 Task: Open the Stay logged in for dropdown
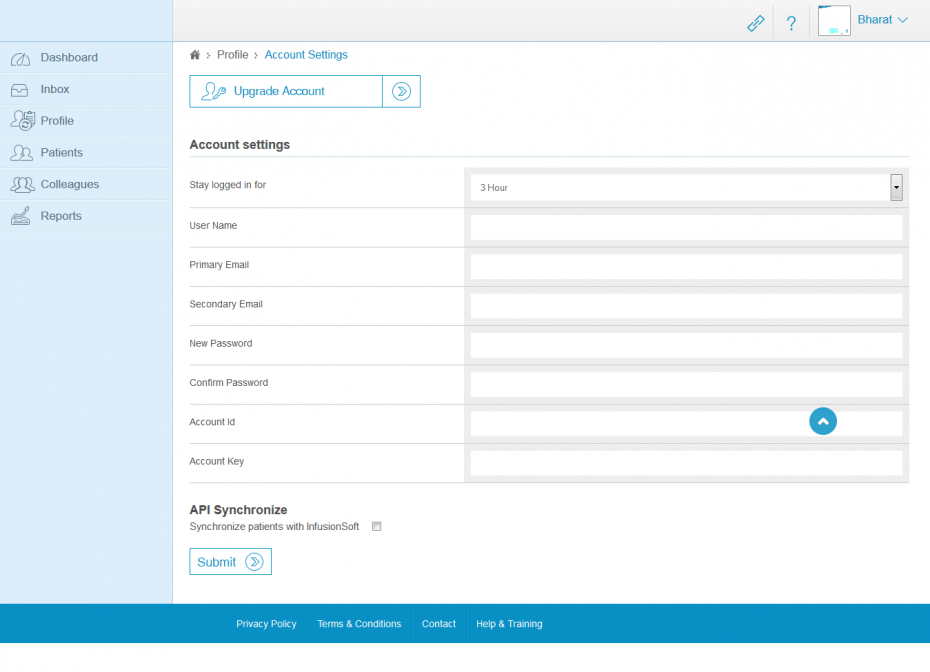(896, 187)
